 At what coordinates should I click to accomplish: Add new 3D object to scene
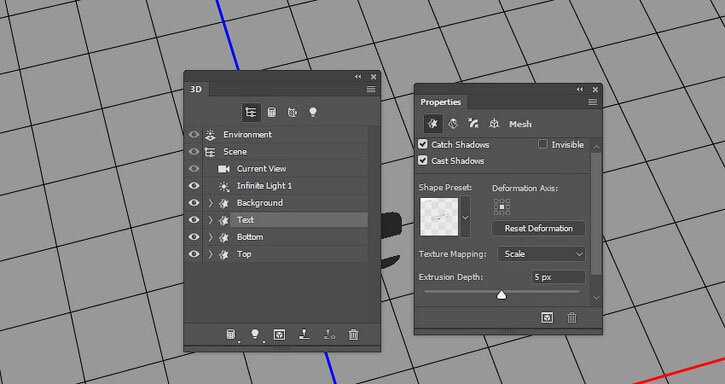click(x=230, y=334)
